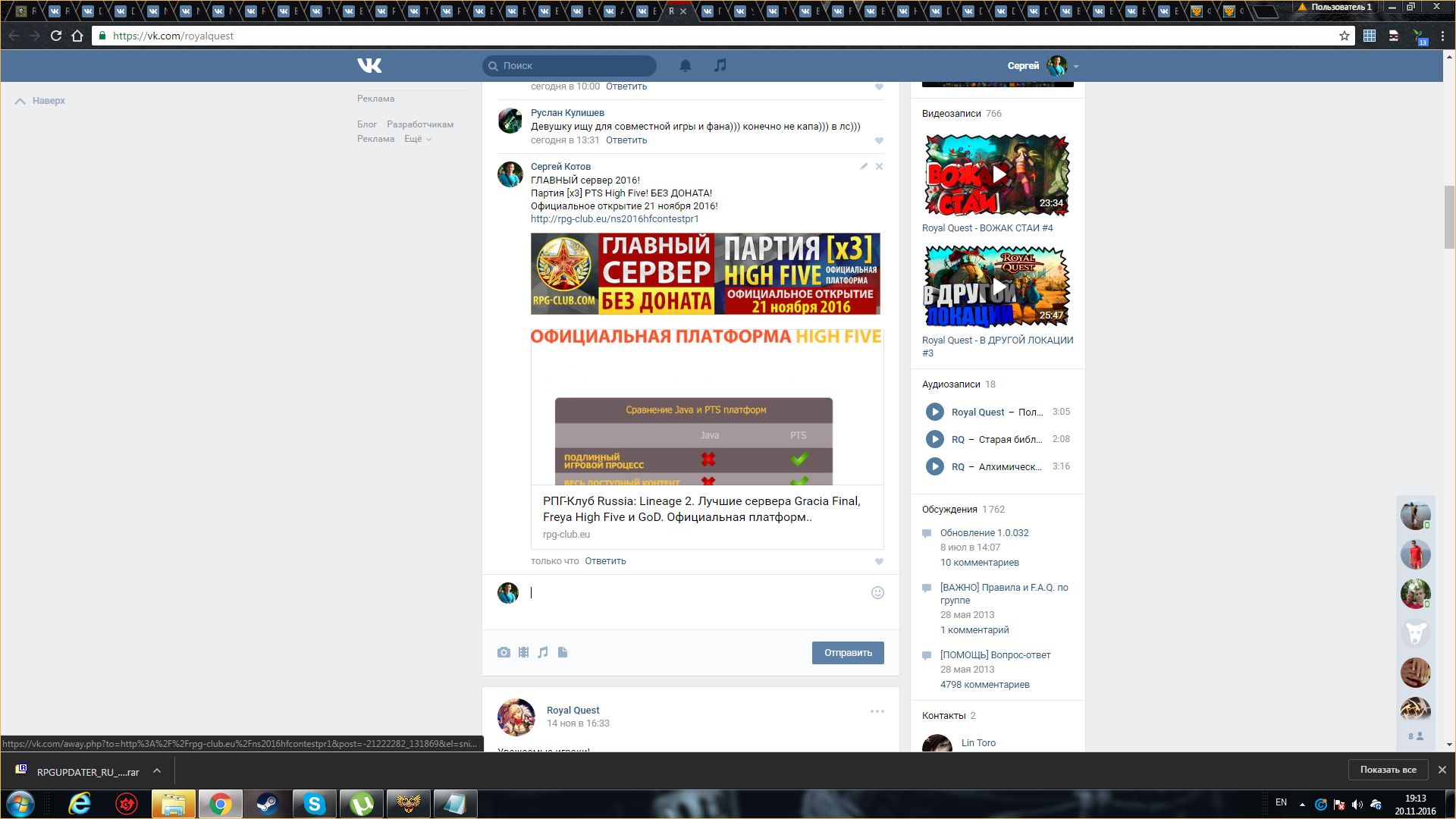1456x819 pixels.
Task: Open the РПГ-Клуб Russia link preview card title
Action: click(x=701, y=510)
